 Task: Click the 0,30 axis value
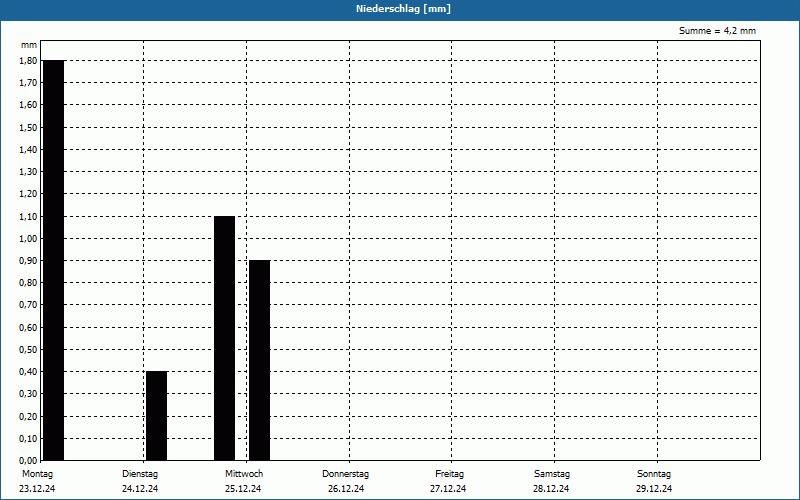click(x=28, y=393)
